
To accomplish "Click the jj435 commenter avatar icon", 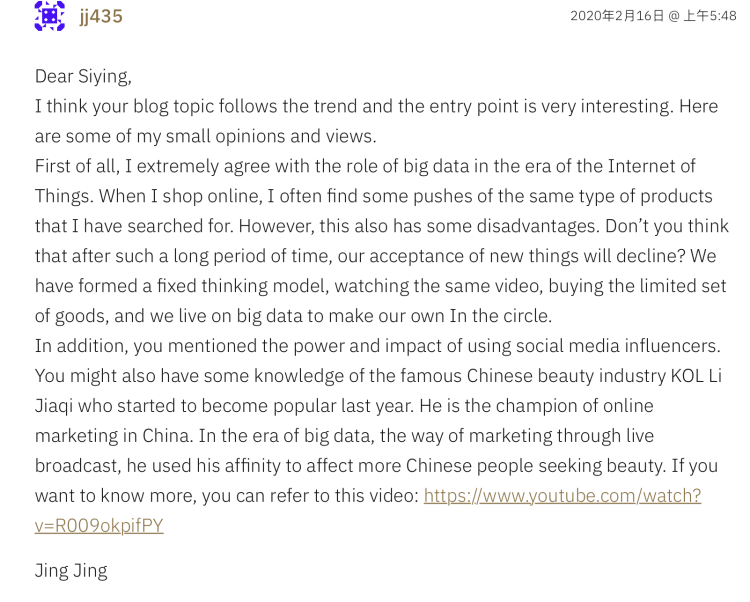I will tap(49, 15).
